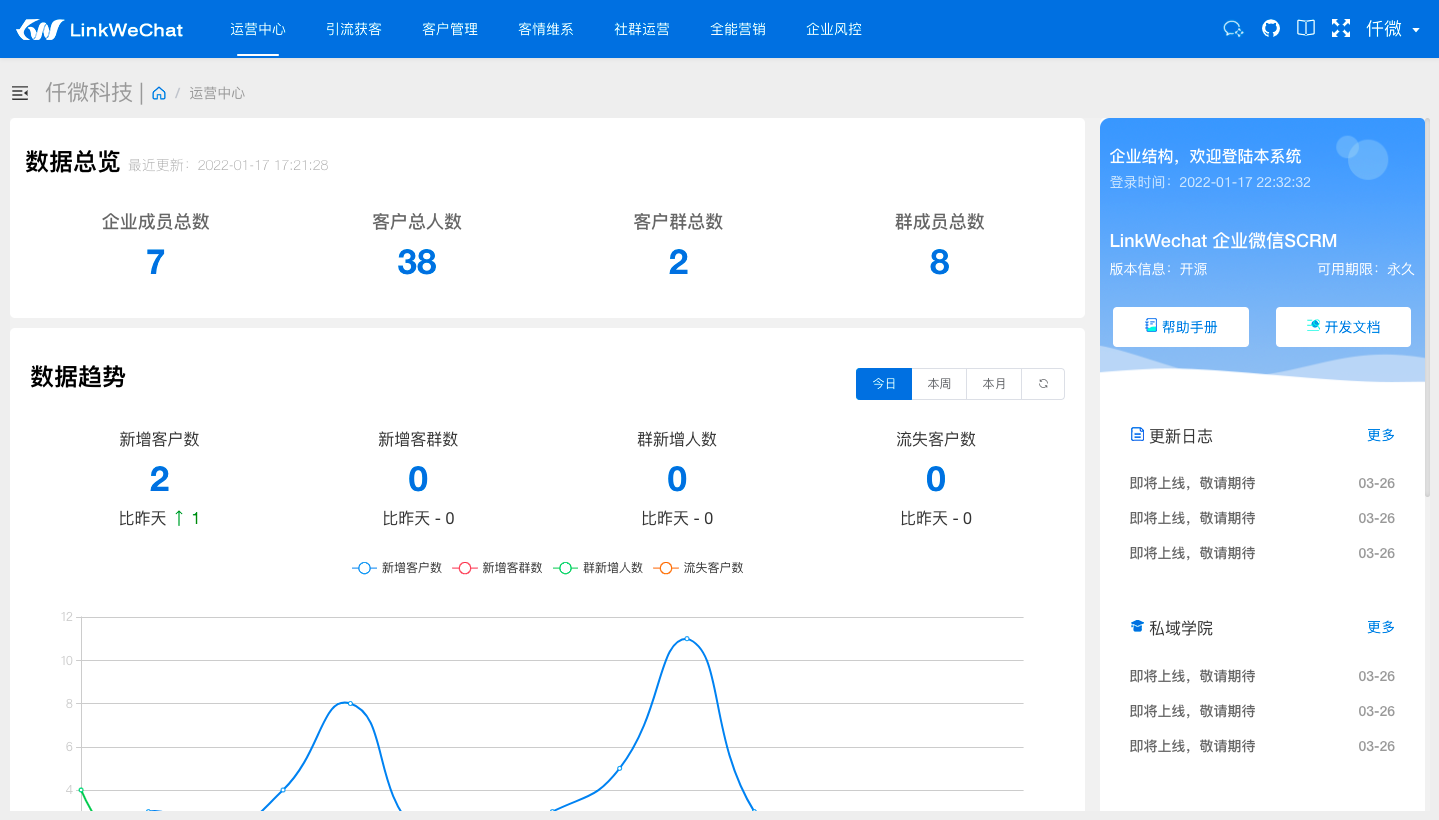The height and width of the screenshot is (820, 1439).
Task: Click the 群新增人数 stat label
Action: click(677, 439)
